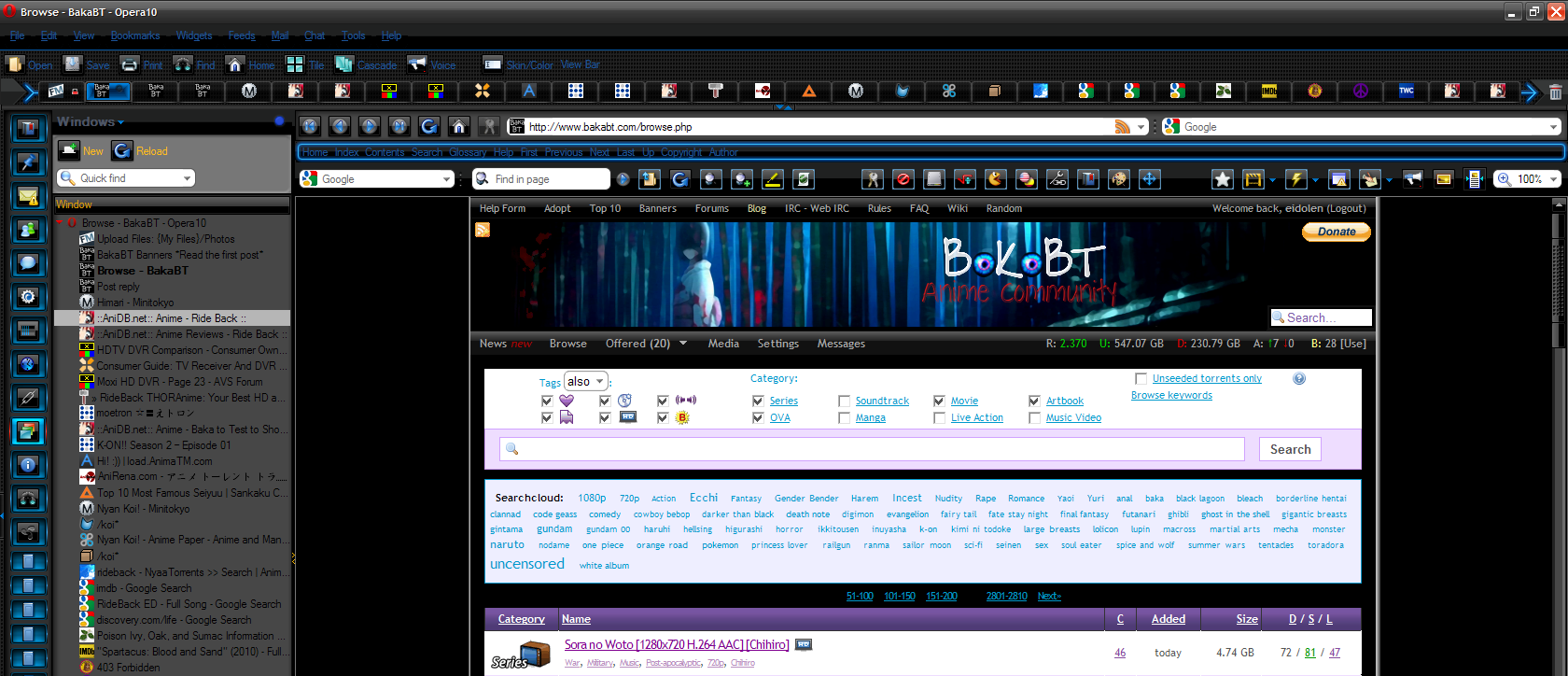Click the Tile windows icon
The image size is (1568, 676).
[295, 64]
